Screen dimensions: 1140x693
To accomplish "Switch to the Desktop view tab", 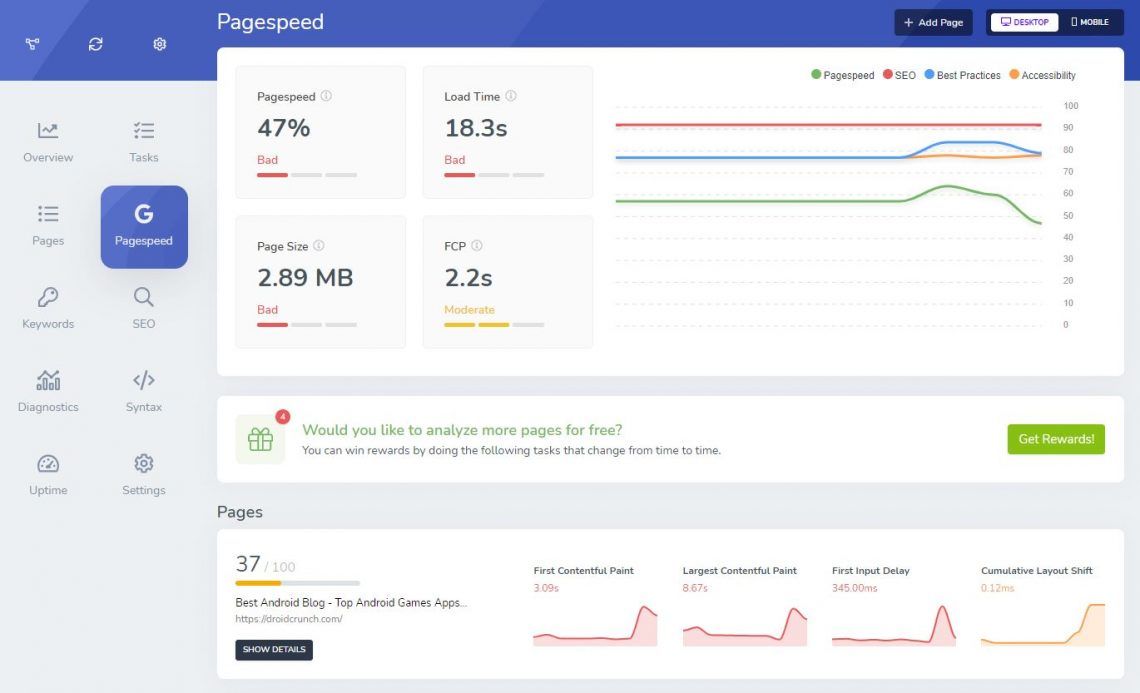I will point(1024,22).
